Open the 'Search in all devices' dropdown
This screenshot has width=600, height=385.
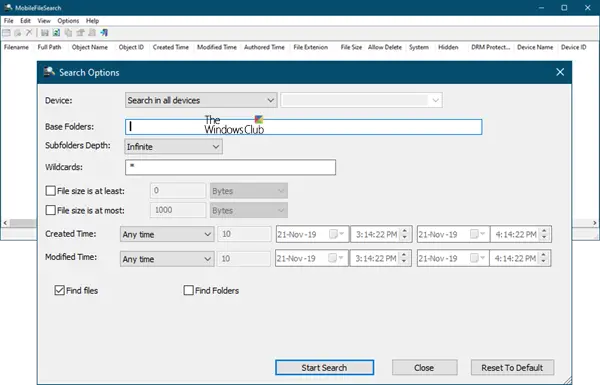coord(201,100)
